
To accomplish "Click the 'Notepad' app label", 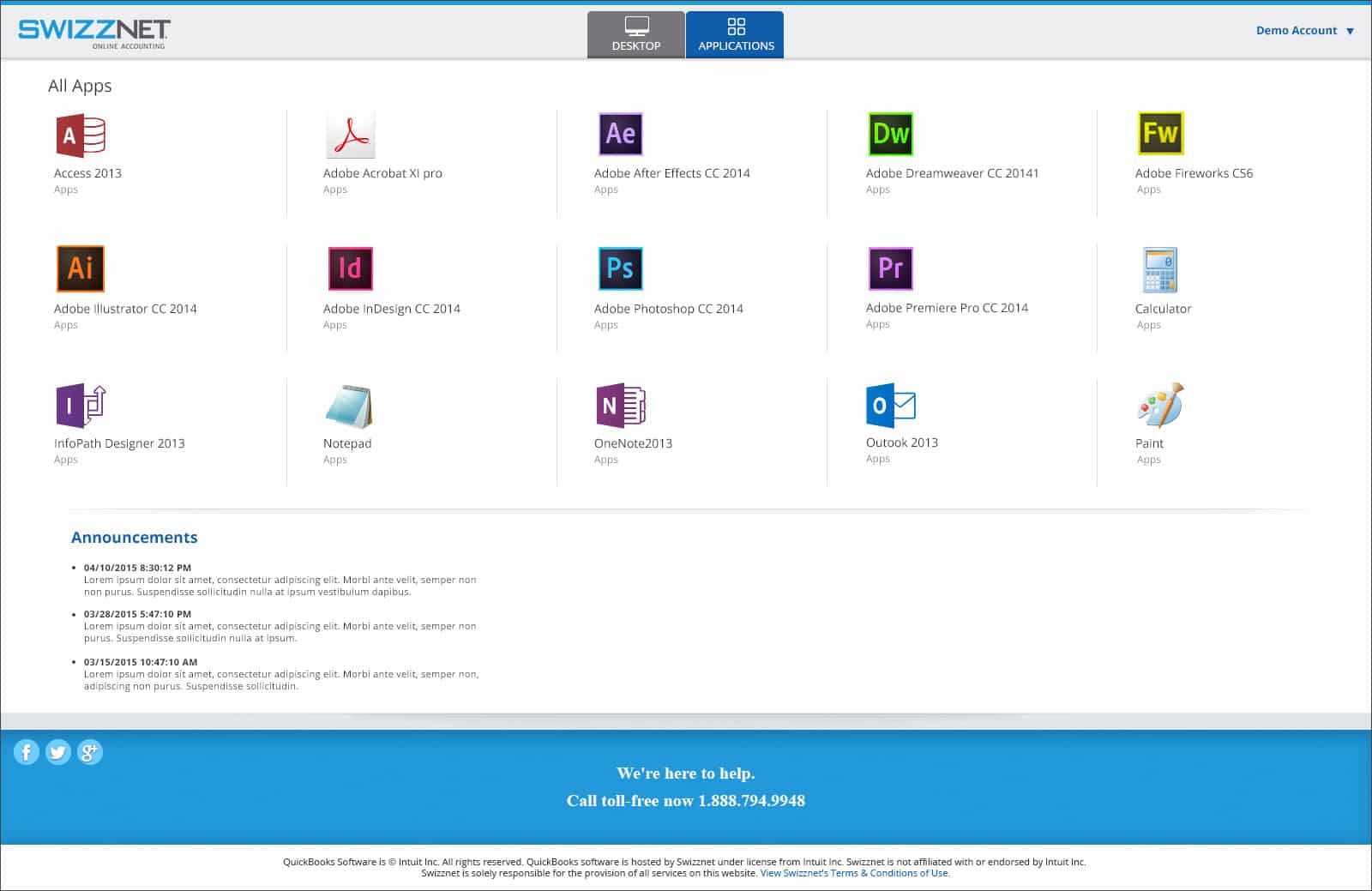I will point(347,443).
